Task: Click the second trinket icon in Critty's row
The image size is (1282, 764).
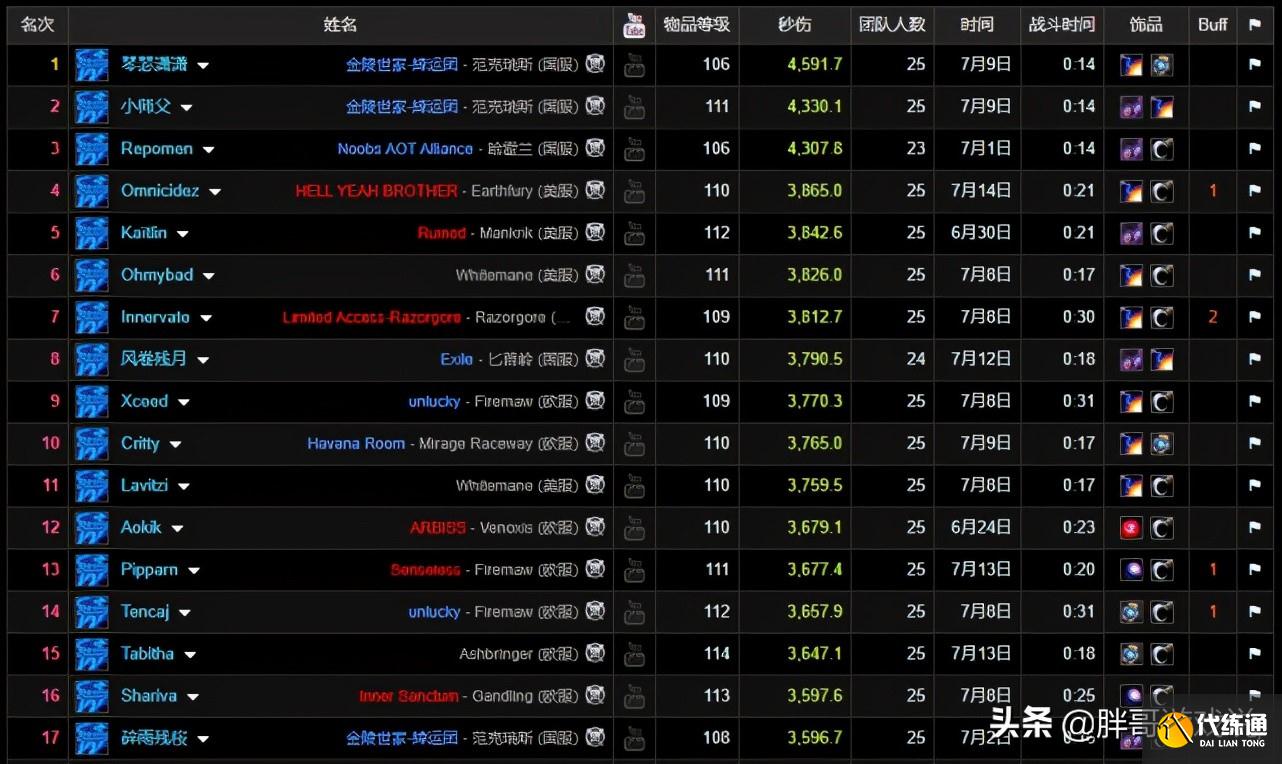Action: coord(1161,443)
